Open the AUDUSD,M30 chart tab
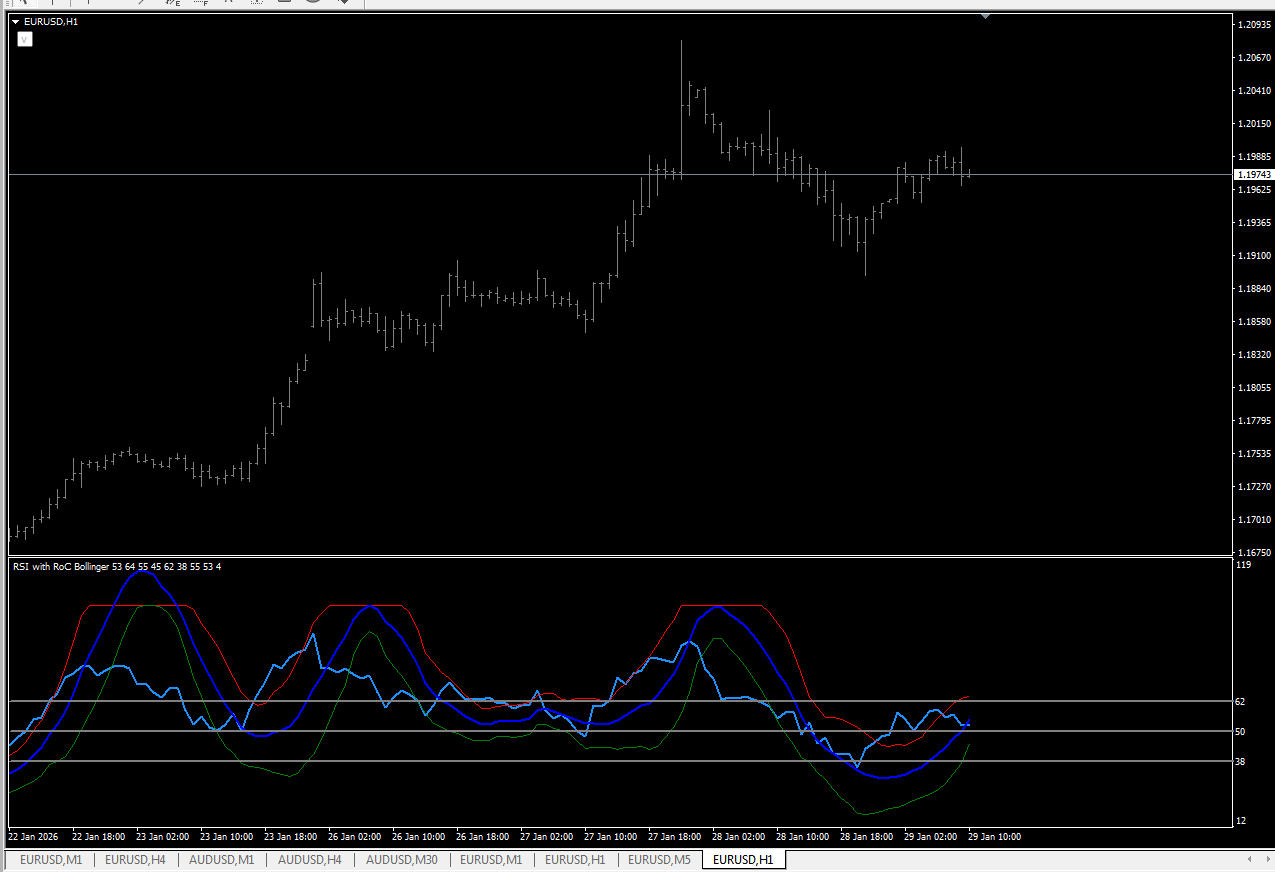This screenshot has height=872, width=1275. tap(402, 859)
